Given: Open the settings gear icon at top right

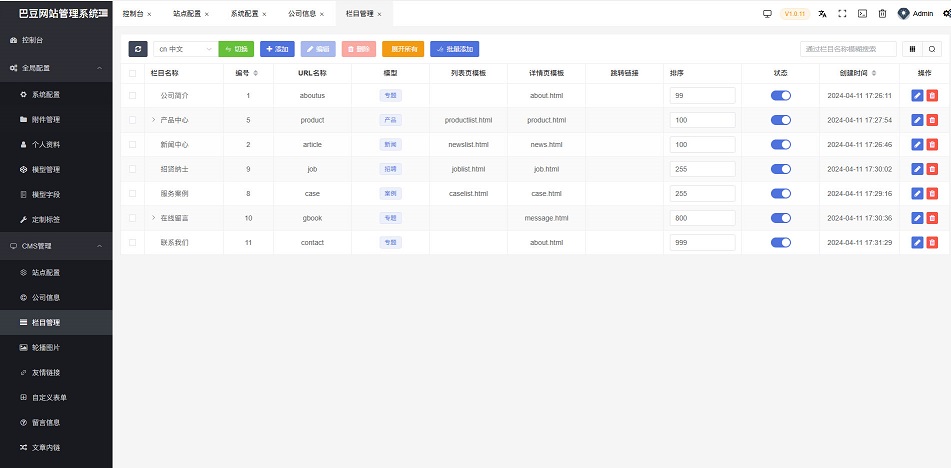Looking at the screenshot, I should [x=947, y=13].
